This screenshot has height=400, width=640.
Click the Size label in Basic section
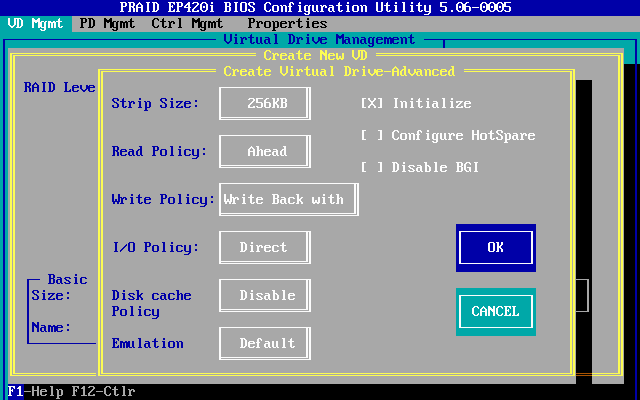click(51, 295)
